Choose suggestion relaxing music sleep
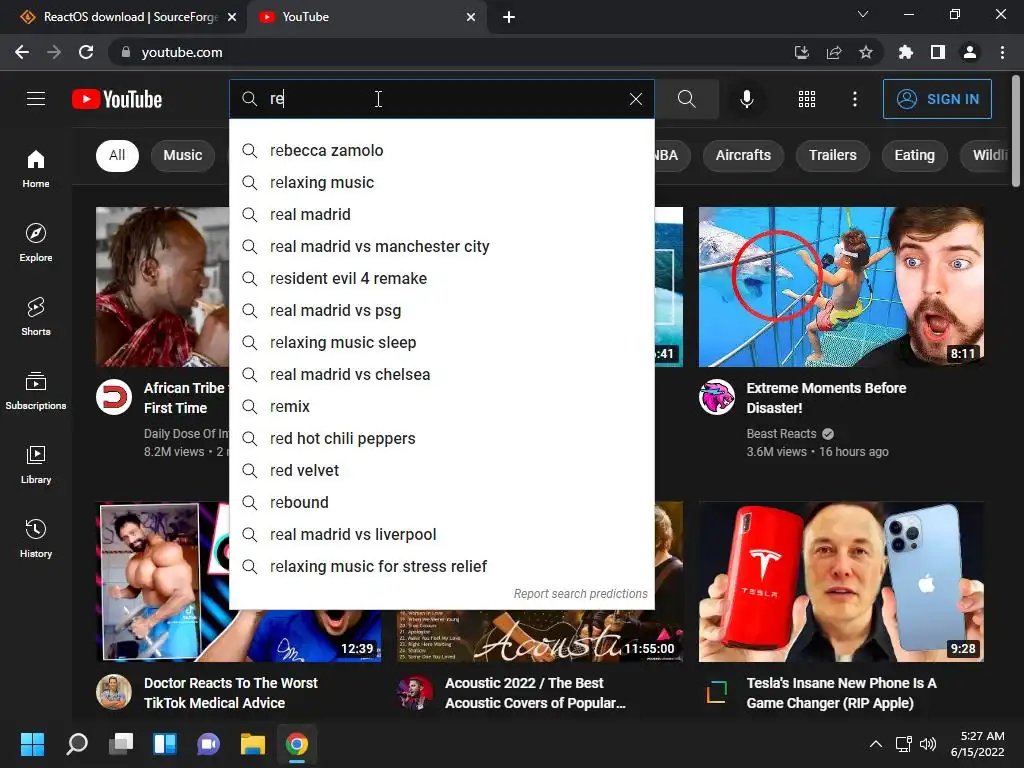 tap(441, 342)
